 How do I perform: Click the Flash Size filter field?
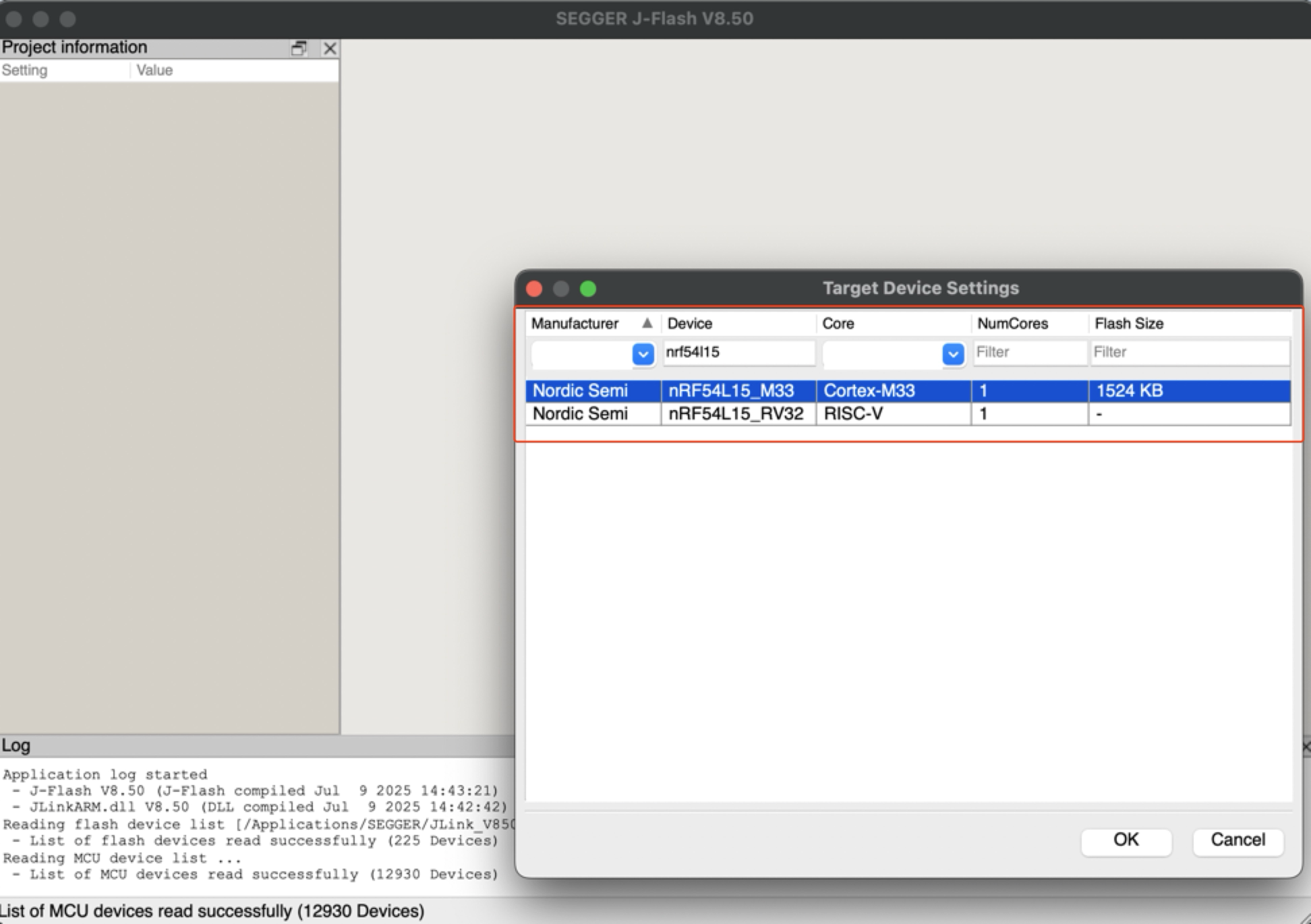coord(1190,353)
